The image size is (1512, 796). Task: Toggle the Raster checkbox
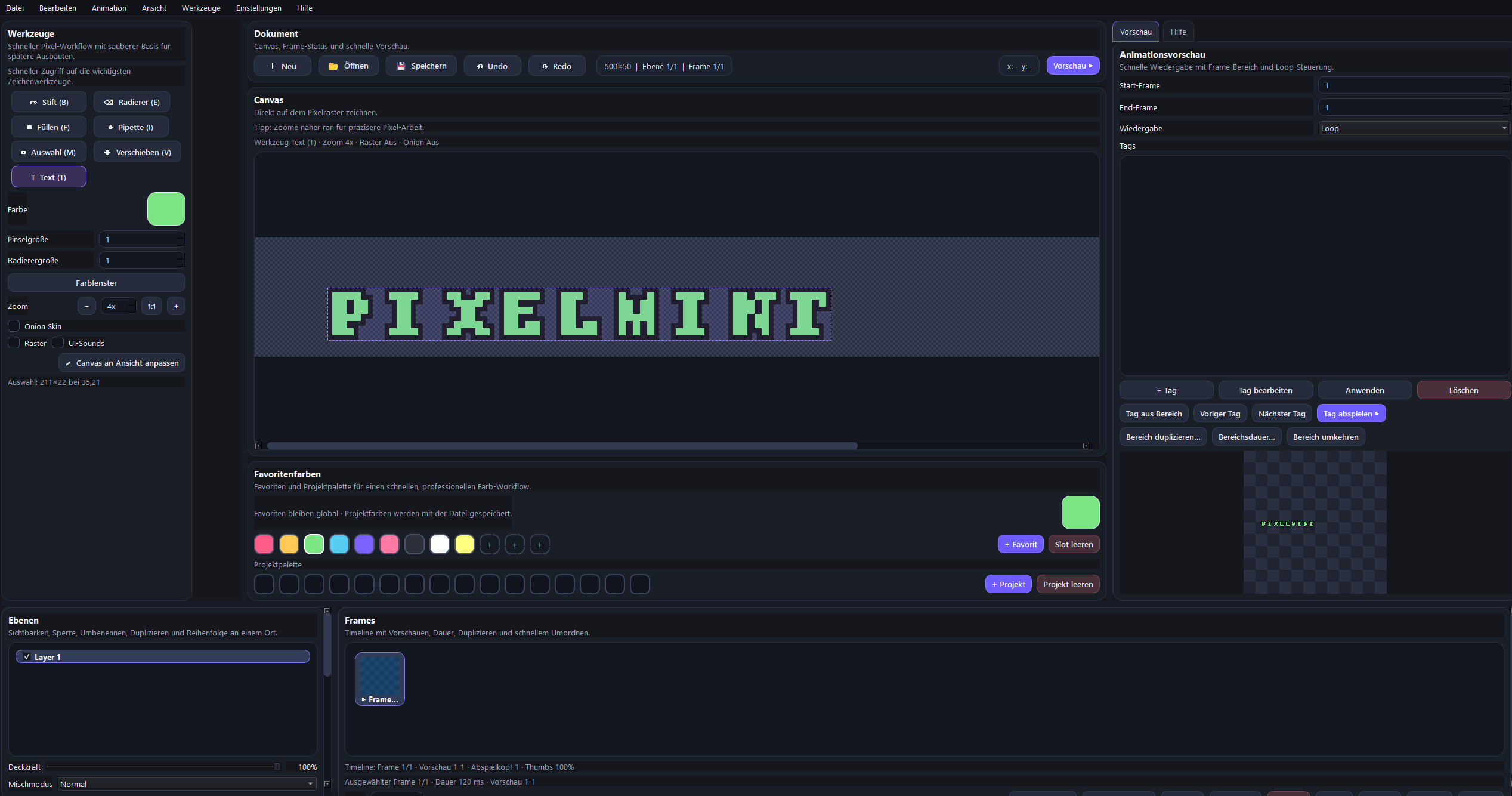tap(14, 343)
